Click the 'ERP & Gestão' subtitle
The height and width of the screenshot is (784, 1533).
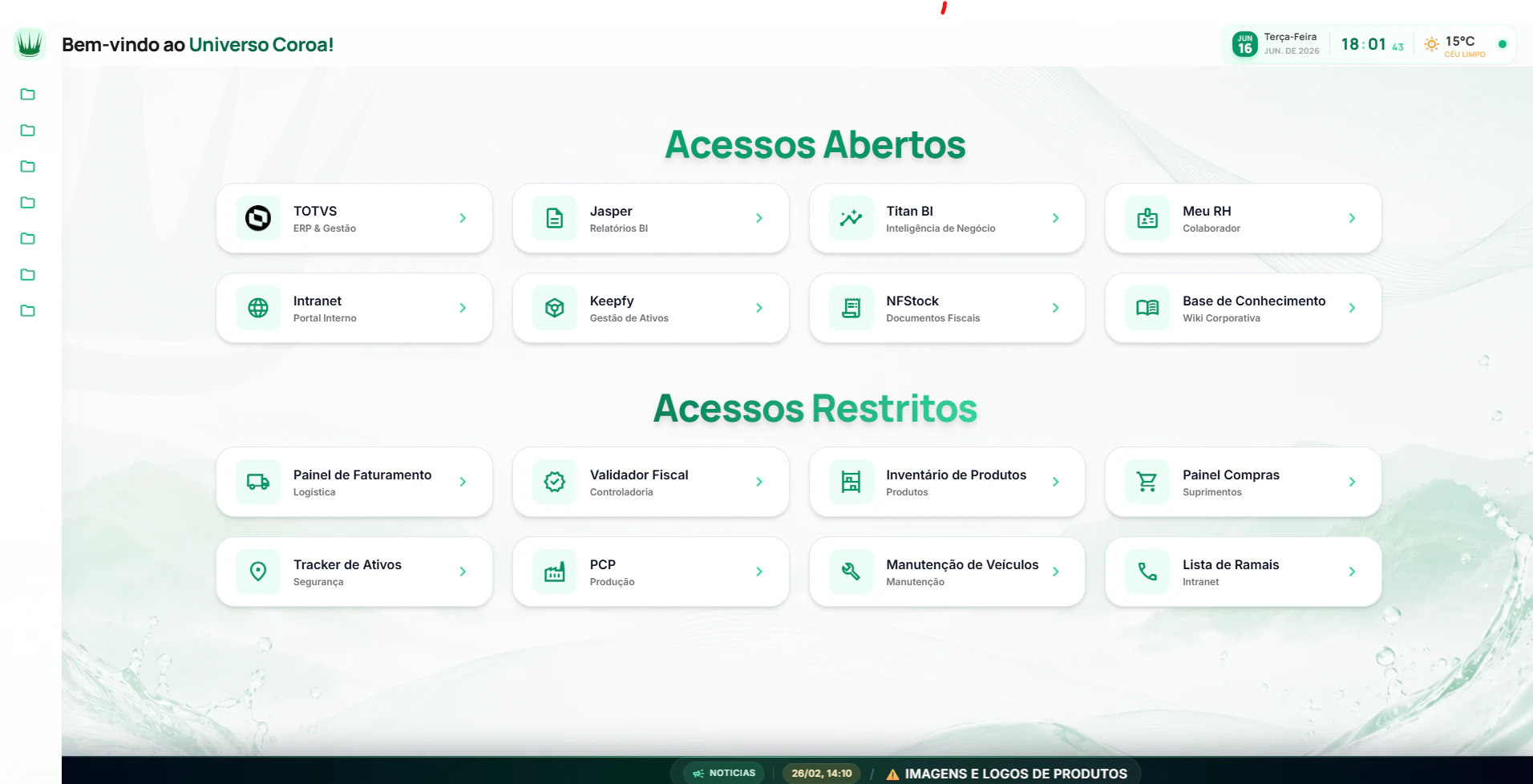pyautogui.click(x=325, y=228)
